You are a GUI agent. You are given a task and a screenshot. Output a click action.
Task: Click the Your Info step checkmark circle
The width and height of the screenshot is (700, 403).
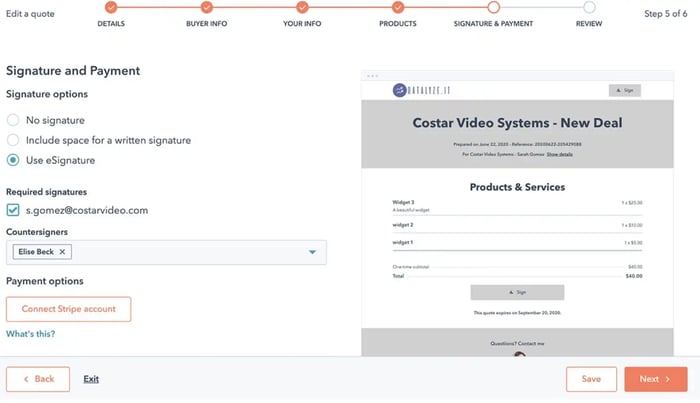coord(301,7)
